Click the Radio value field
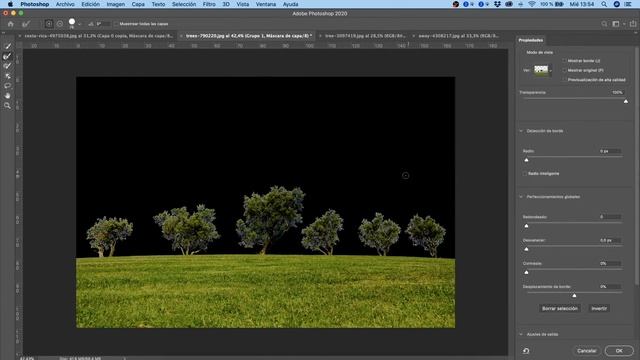The image size is (640, 360). (x=610, y=151)
